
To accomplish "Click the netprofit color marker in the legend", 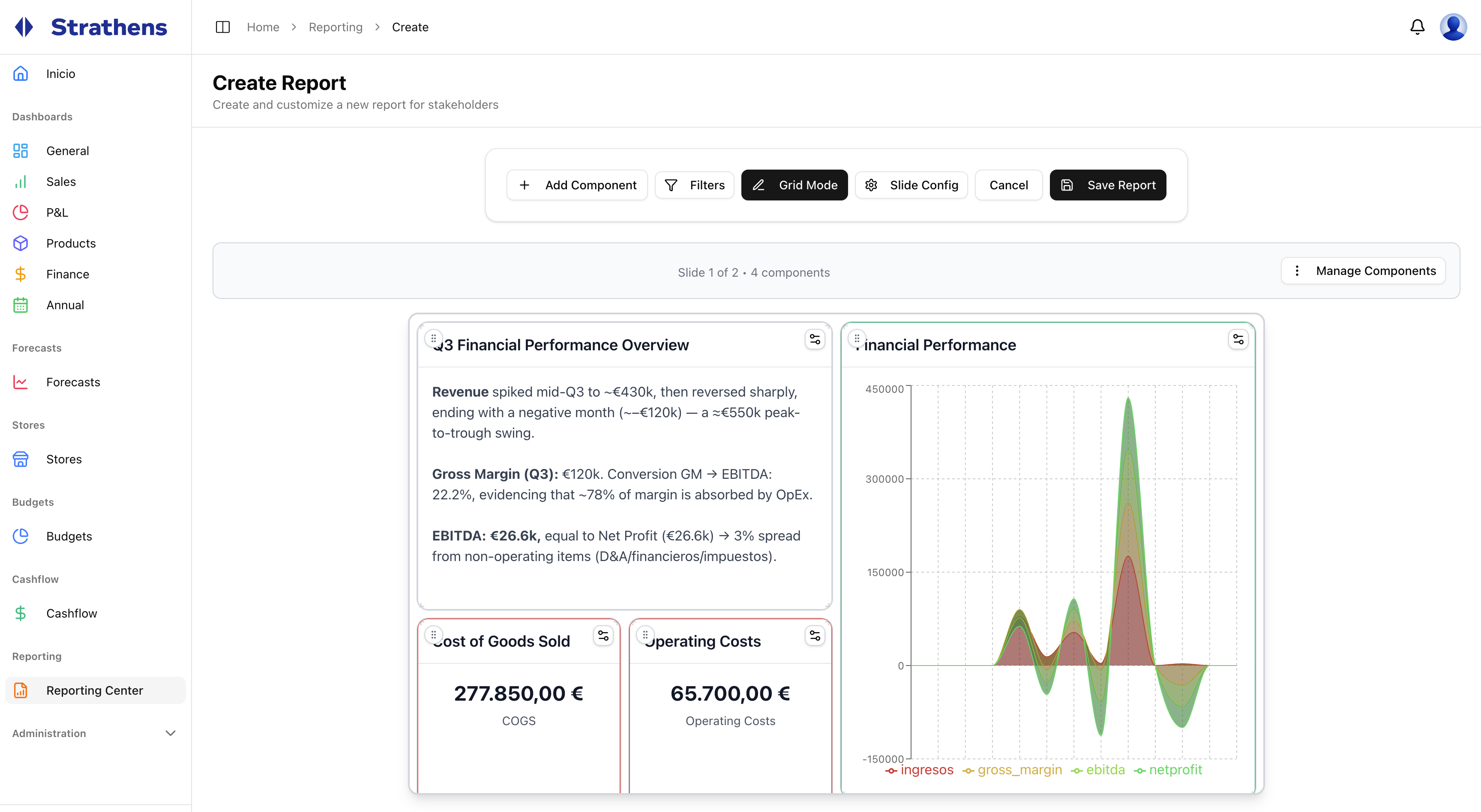I will click(x=1140, y=770).
